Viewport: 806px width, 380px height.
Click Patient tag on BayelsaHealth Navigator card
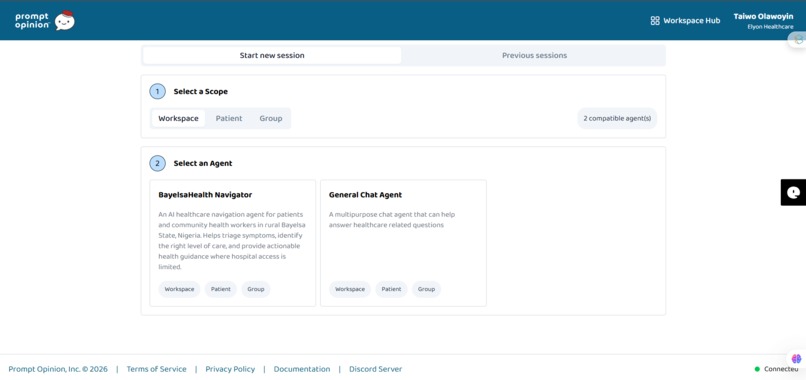pos(221,289)
